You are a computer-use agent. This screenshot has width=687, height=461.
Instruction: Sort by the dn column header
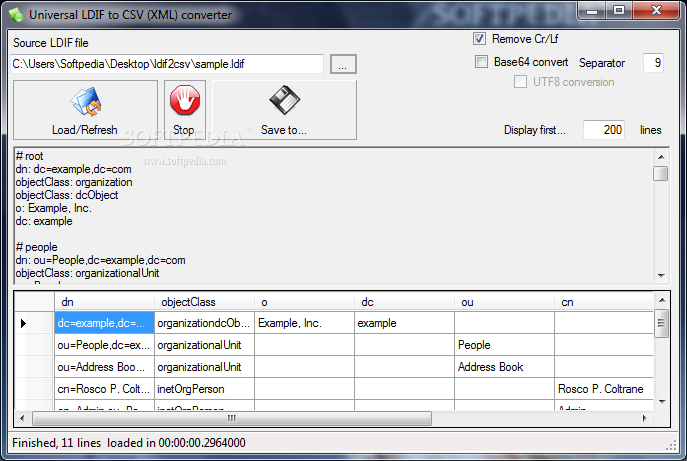click(104, 302)
